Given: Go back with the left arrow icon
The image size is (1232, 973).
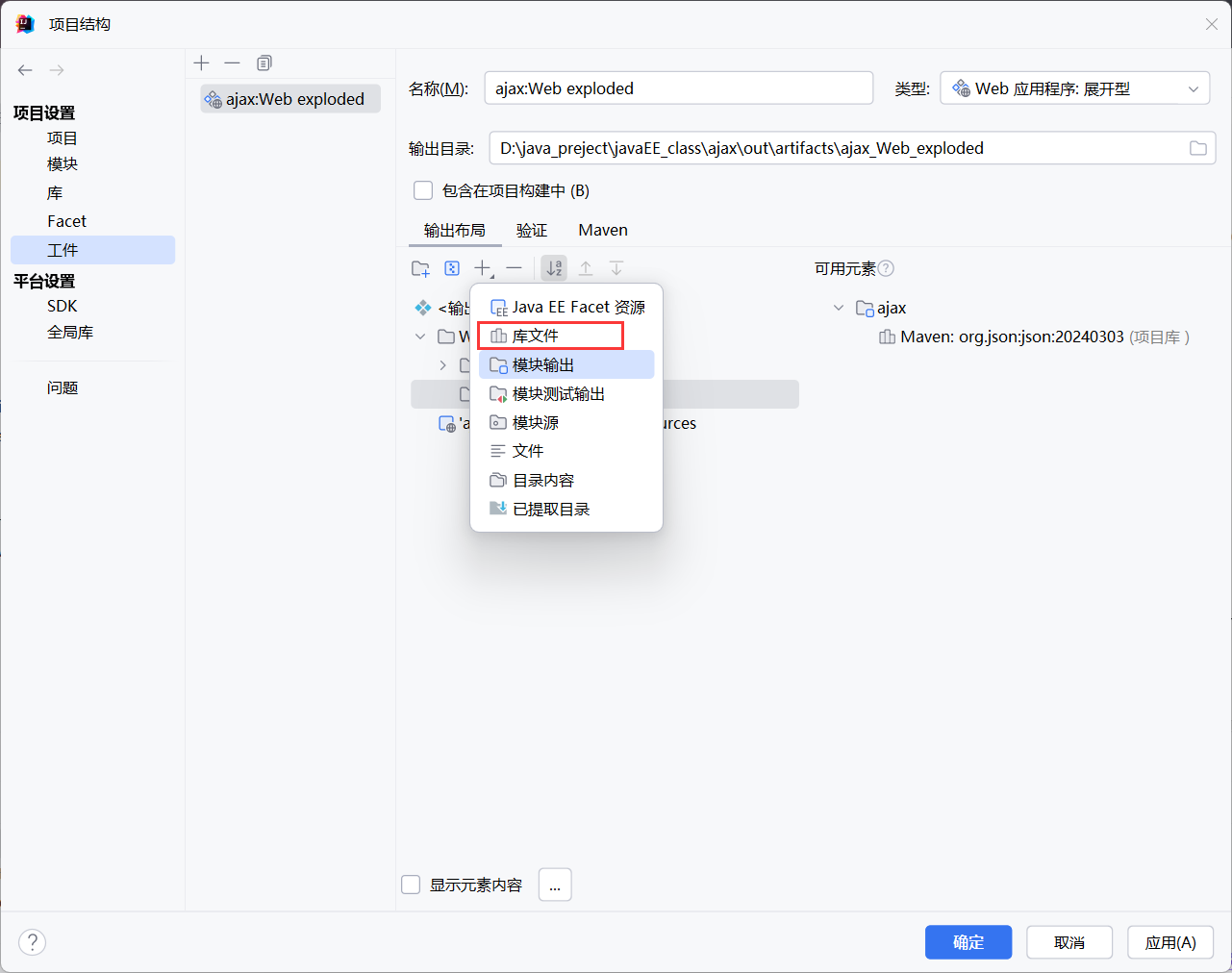Looking at the screenshot, I should 25,70.
